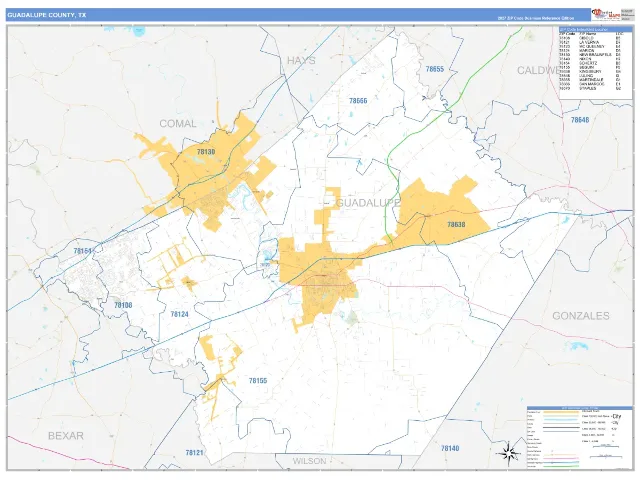Click the HAYS county label
Image resolution: width=640 pixels, height=480 pixels.
tap(301, 61)
